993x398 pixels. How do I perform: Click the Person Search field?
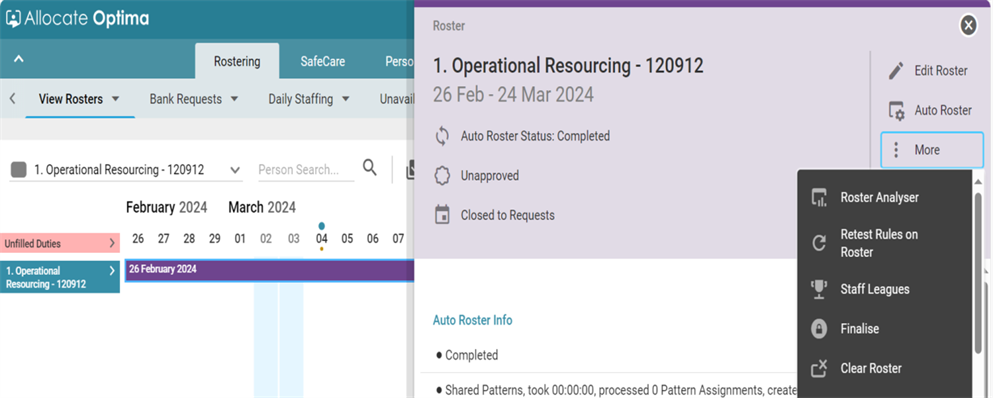305,170
